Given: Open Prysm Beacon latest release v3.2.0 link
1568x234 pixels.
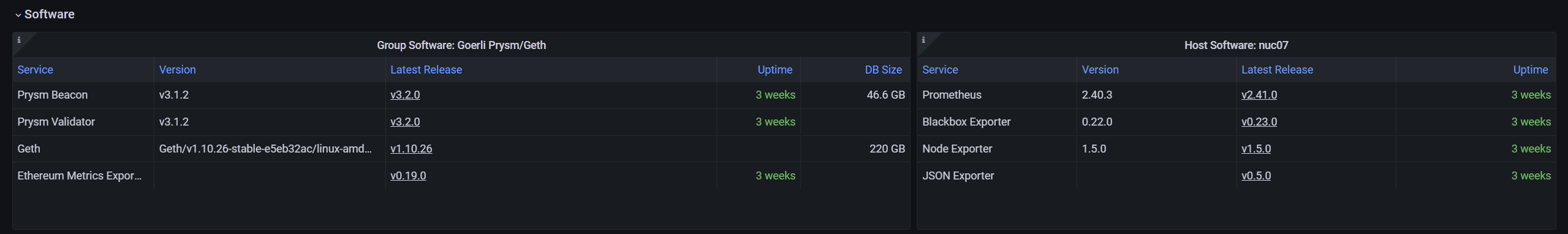Looking at the screenshot, I should tap(405, 95).
